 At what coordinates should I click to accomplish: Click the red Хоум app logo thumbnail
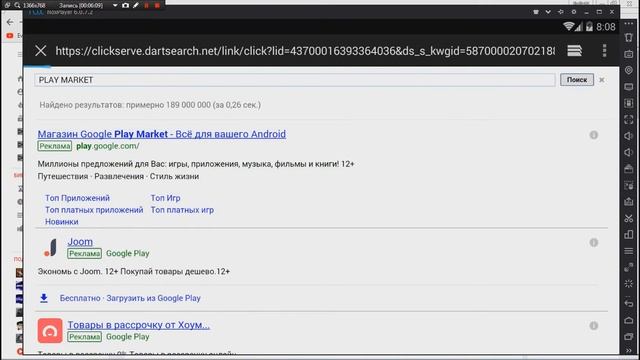pyautogui.click(x=50, y=331)
